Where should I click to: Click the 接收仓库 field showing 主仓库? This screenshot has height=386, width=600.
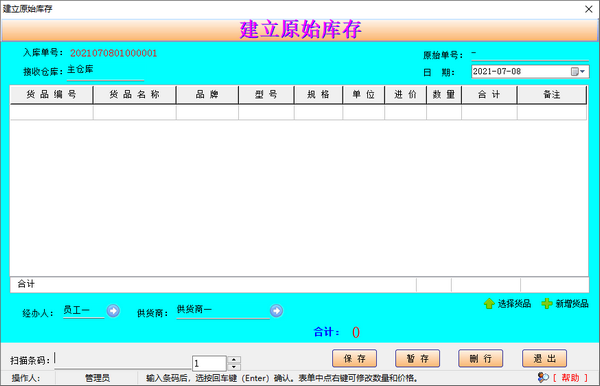click(105, 71)
